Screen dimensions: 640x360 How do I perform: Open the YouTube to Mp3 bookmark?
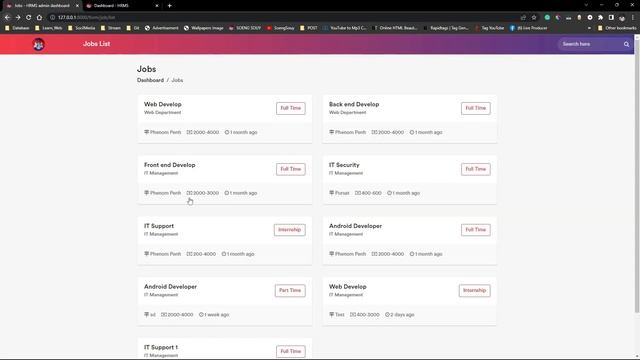(345, 28)
